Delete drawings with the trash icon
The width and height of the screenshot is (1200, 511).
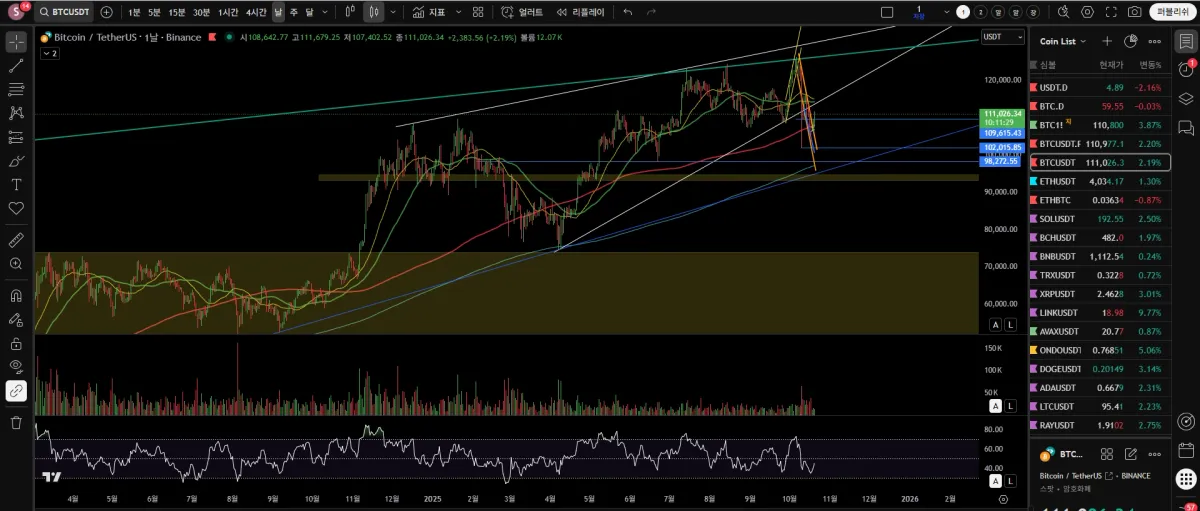click(x=16, y=423)
